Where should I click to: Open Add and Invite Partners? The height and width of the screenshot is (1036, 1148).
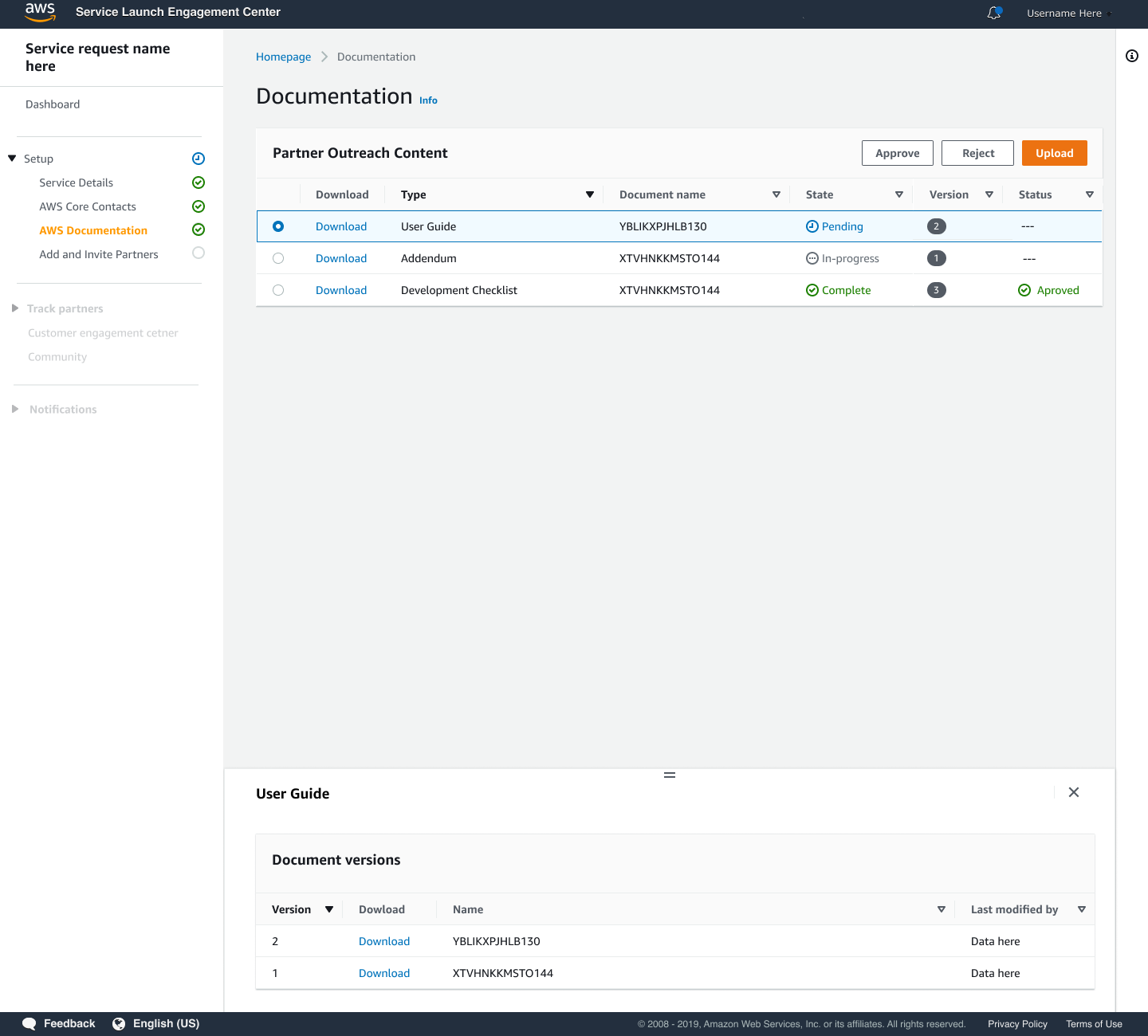pos(99,254)
